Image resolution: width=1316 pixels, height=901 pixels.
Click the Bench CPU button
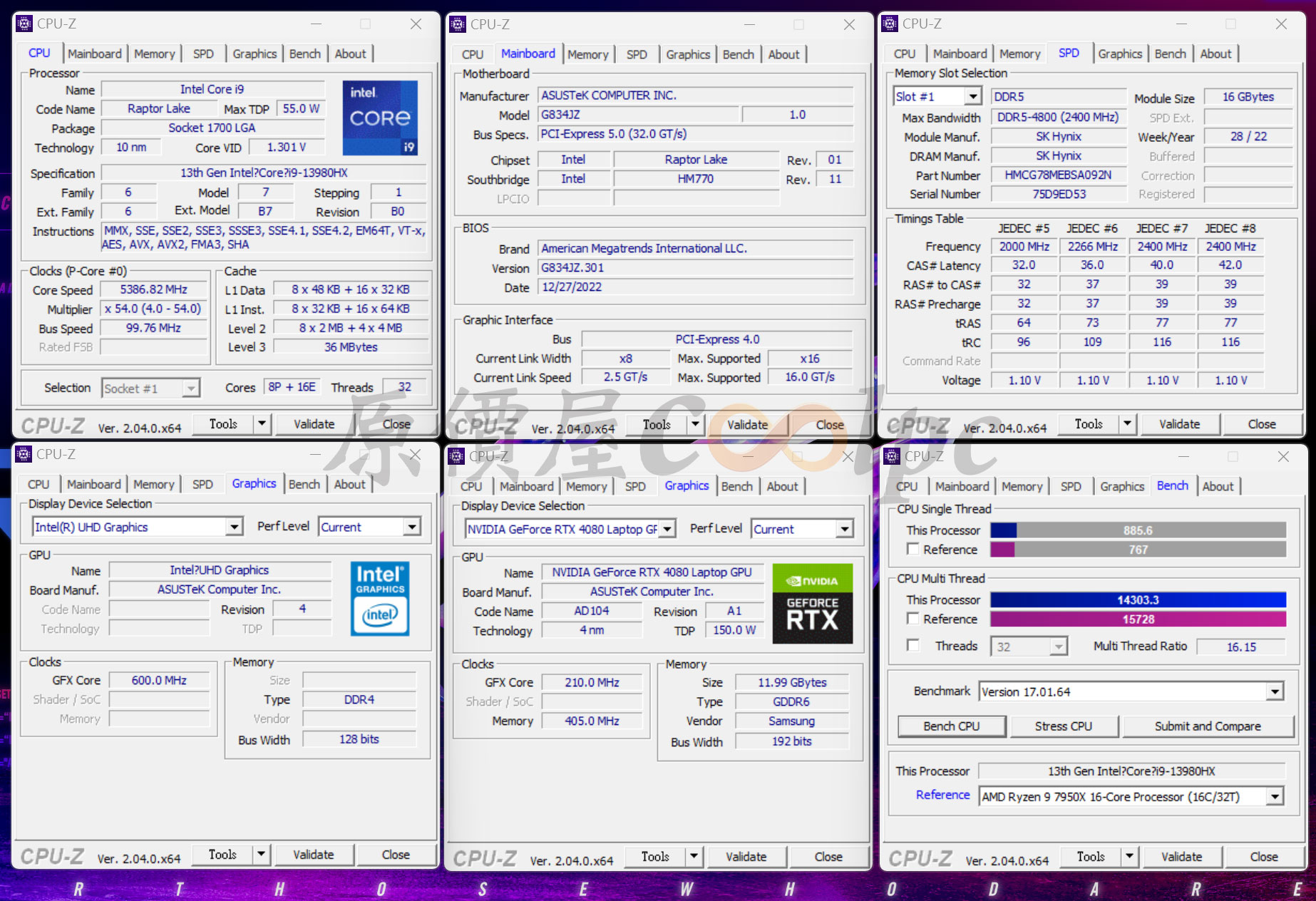952,726
